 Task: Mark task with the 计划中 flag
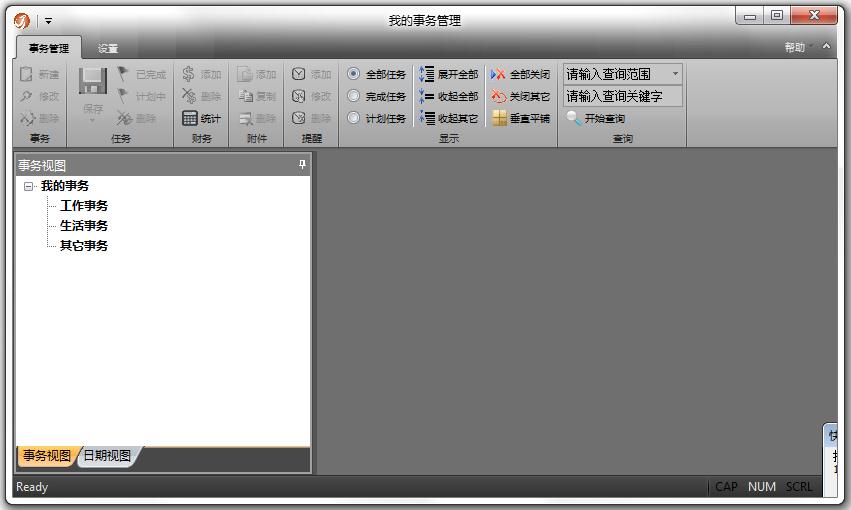click(123, 96)
